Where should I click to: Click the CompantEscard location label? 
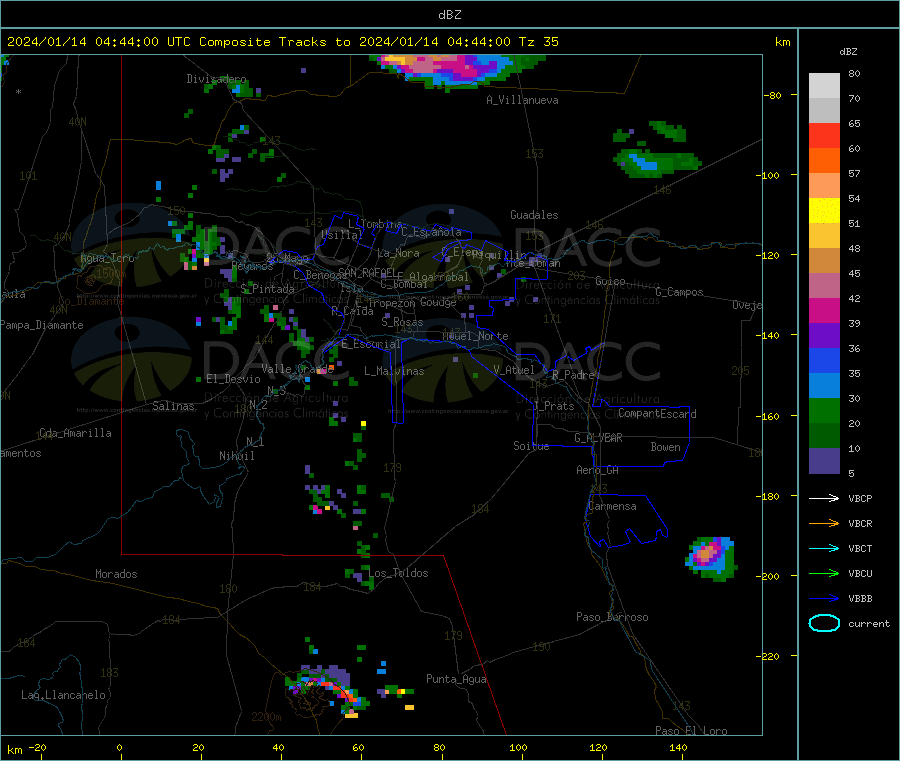coord(657,413)
